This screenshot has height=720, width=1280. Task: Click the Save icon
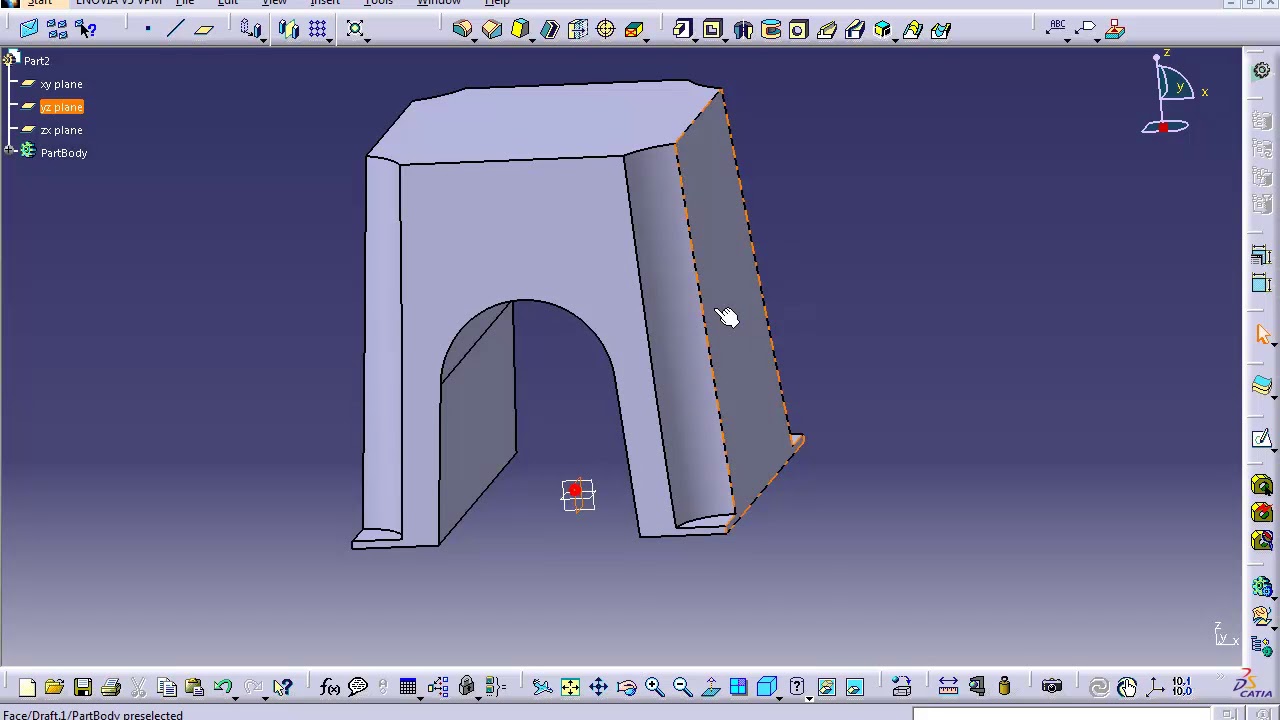pos(83,687)
